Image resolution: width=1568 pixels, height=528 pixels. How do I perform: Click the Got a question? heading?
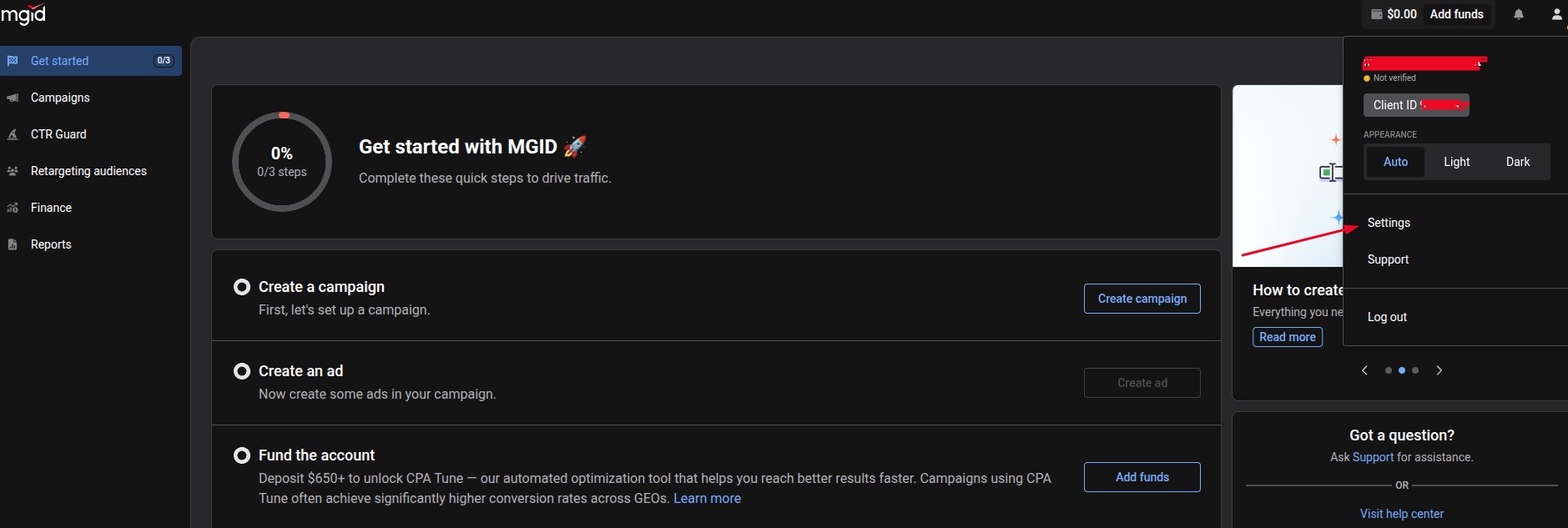pyautogui.click(x=1401, y=435)
